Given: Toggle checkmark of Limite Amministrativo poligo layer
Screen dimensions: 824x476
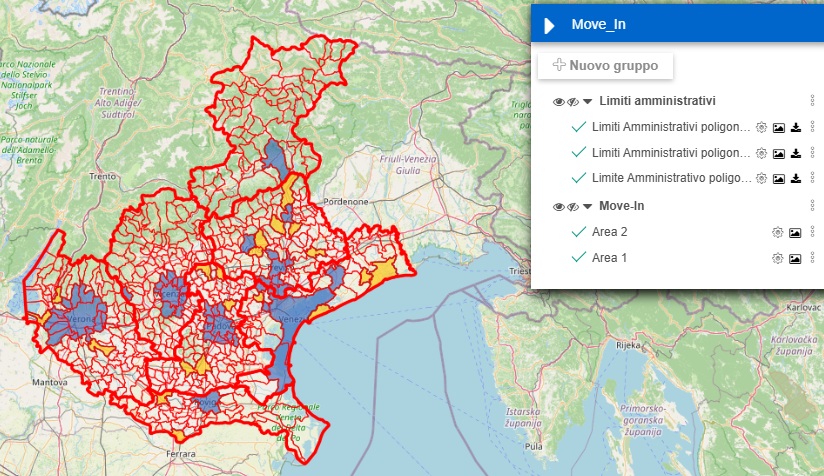Looking at the screenshot, I should click(x=579, y=178).
